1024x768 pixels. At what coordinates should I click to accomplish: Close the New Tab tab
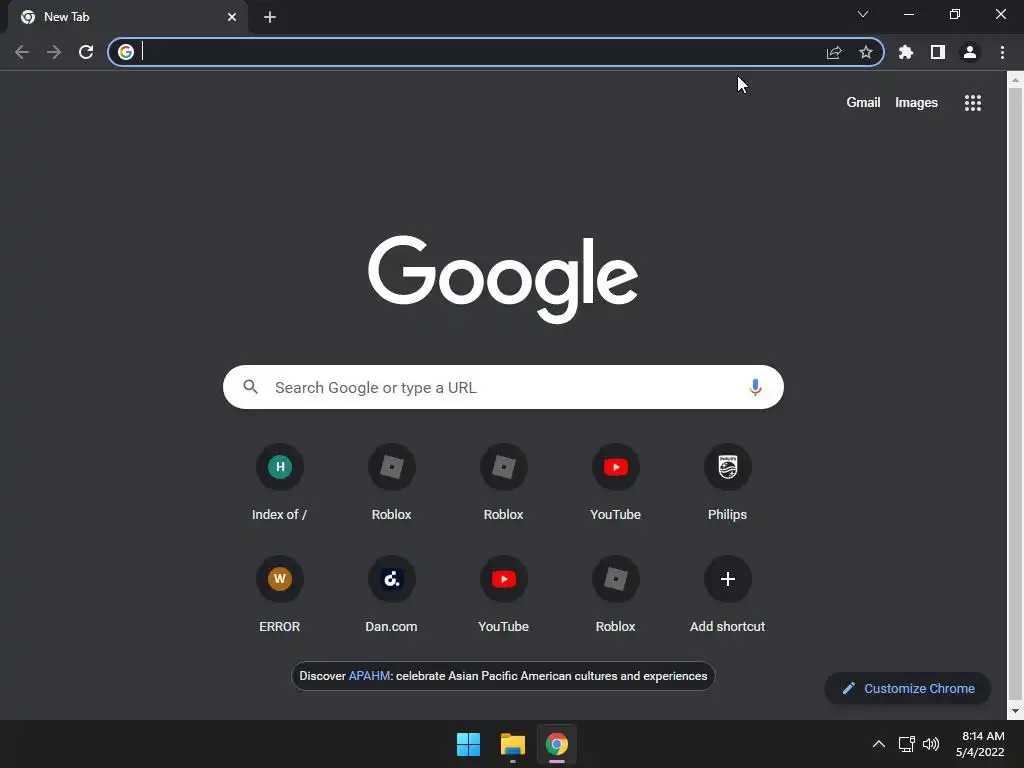tap(232, 17)
